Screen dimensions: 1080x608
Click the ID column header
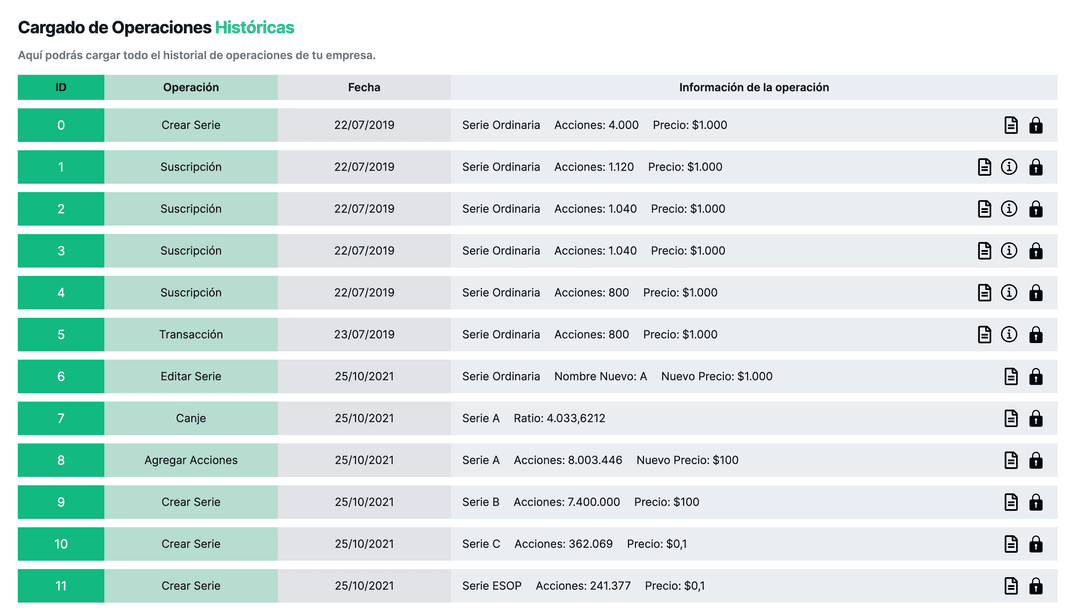click(61, 88)
